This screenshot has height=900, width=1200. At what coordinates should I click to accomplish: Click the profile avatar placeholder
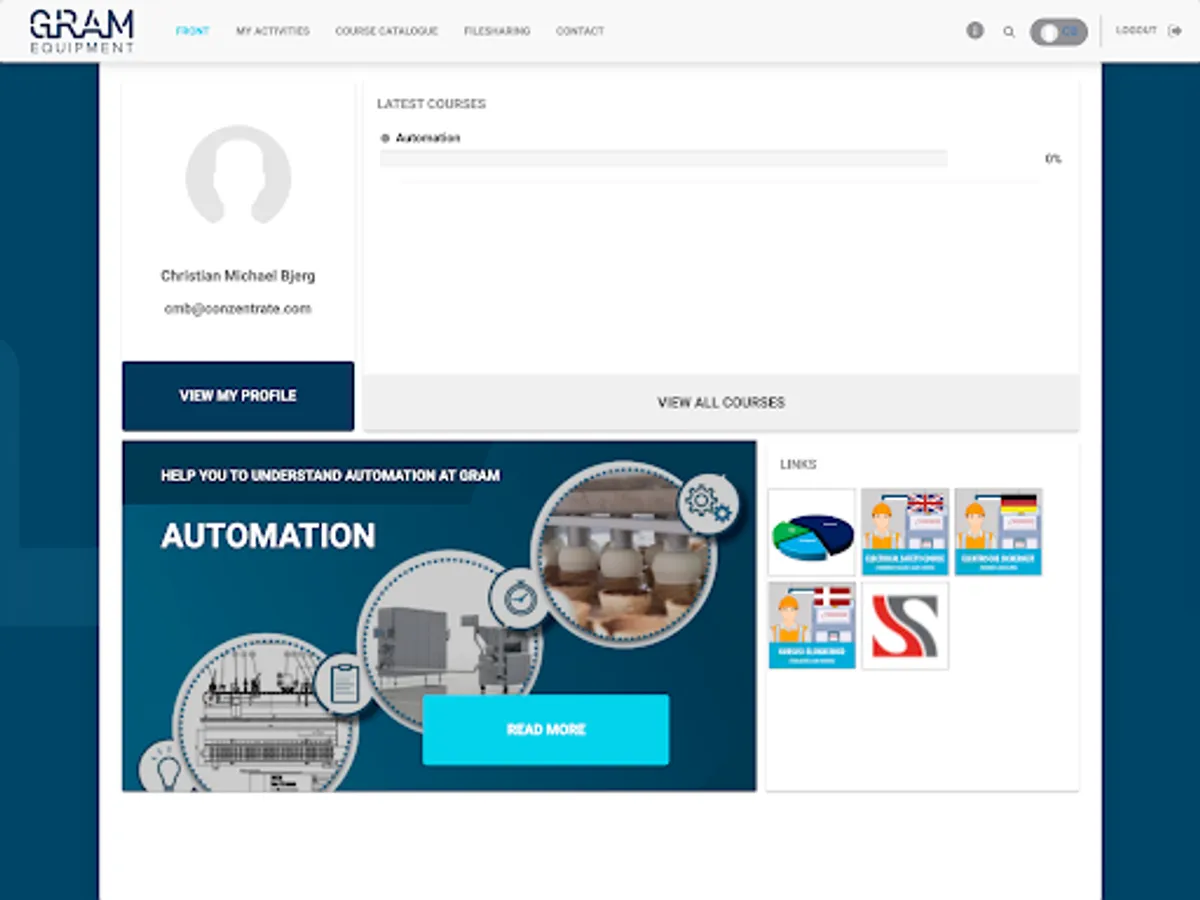coord(238,175)
